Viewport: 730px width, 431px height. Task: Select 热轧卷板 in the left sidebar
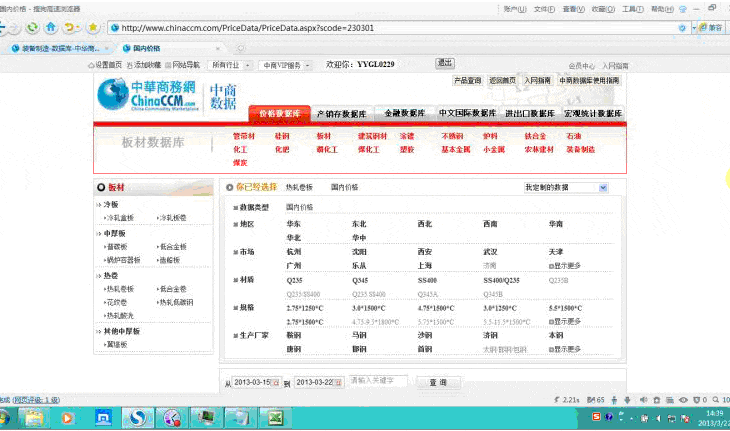coord(120,288)
